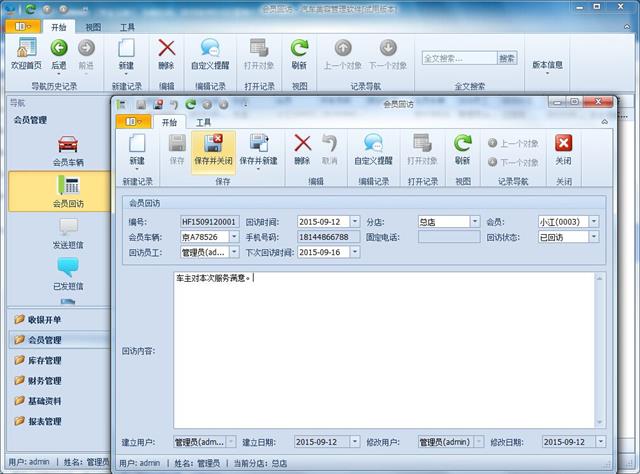Image resolution: width=640 pixels, height=474 pixels.
Task: Click 下一个对象 in dialog 记录导航 group
Action: (x=513, y=162)
